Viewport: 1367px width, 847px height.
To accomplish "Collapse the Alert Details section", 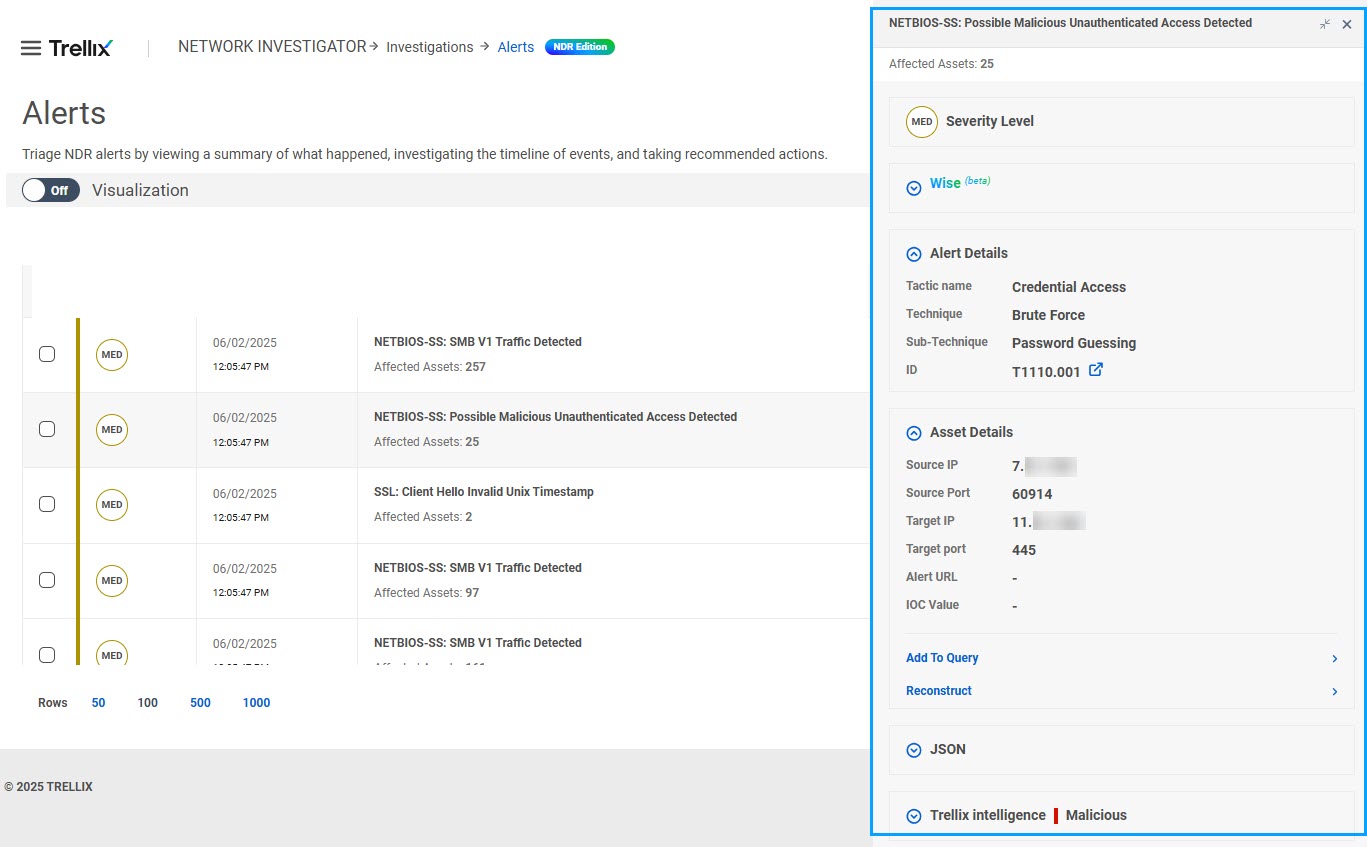I will pos(913,254).
